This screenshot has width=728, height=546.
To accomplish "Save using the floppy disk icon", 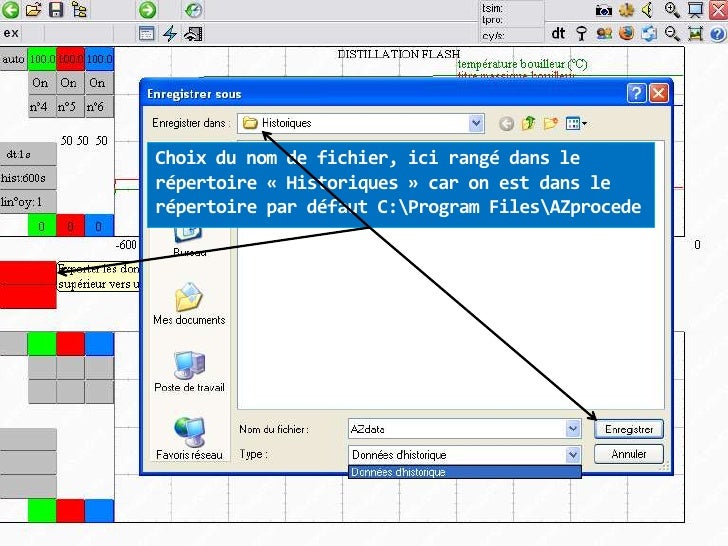I will point(56,10).
